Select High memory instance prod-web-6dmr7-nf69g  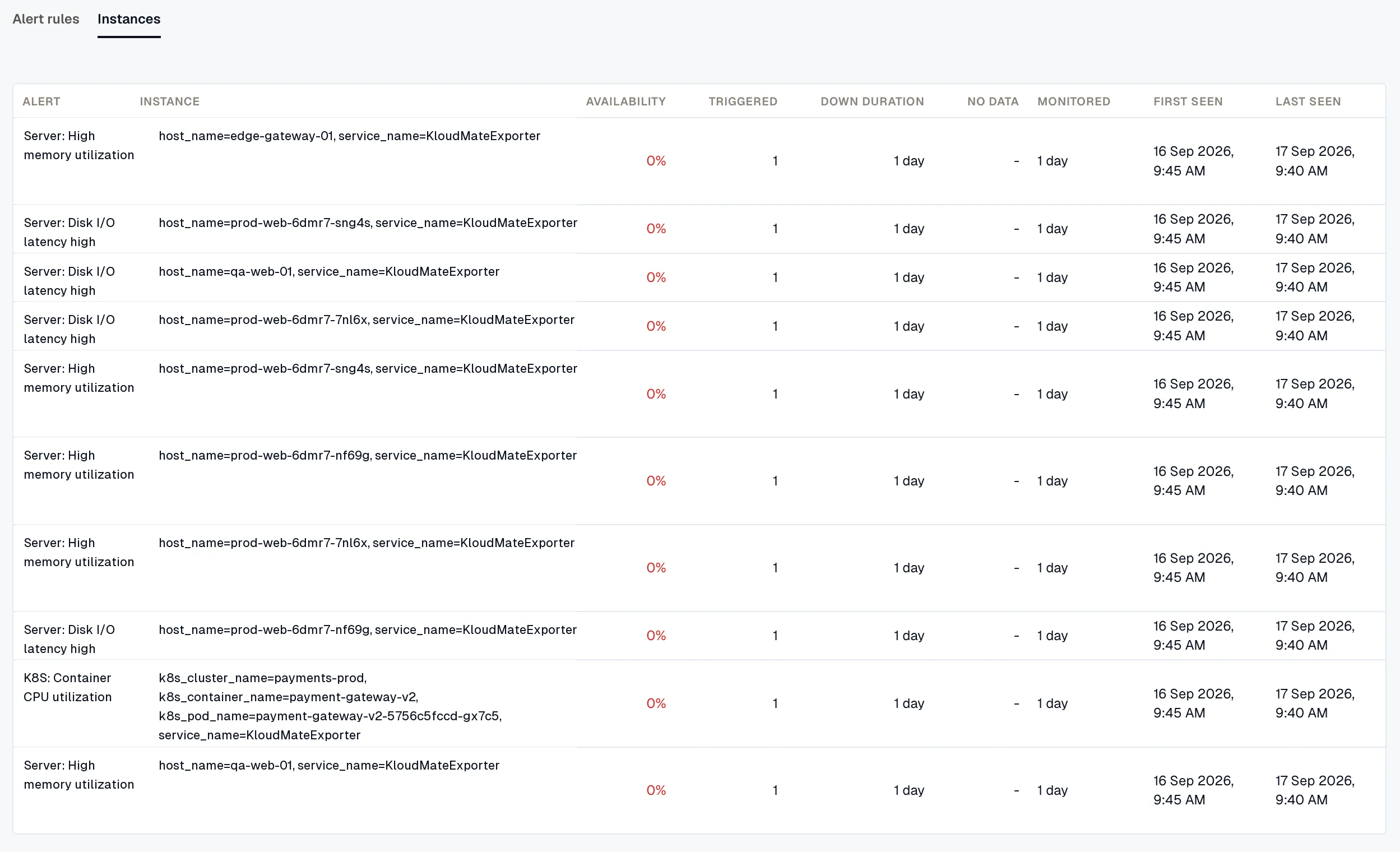(368, 455)
